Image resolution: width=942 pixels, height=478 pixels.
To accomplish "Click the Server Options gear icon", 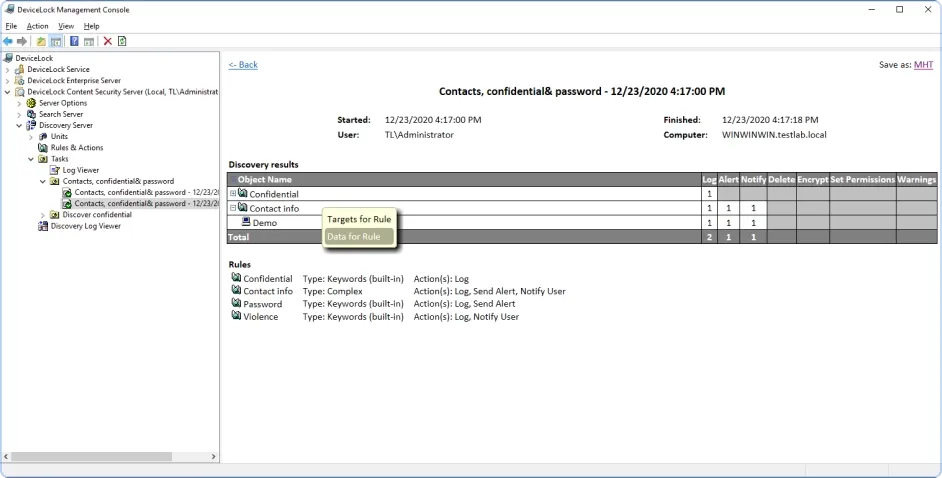I will (x=31, y=103).
